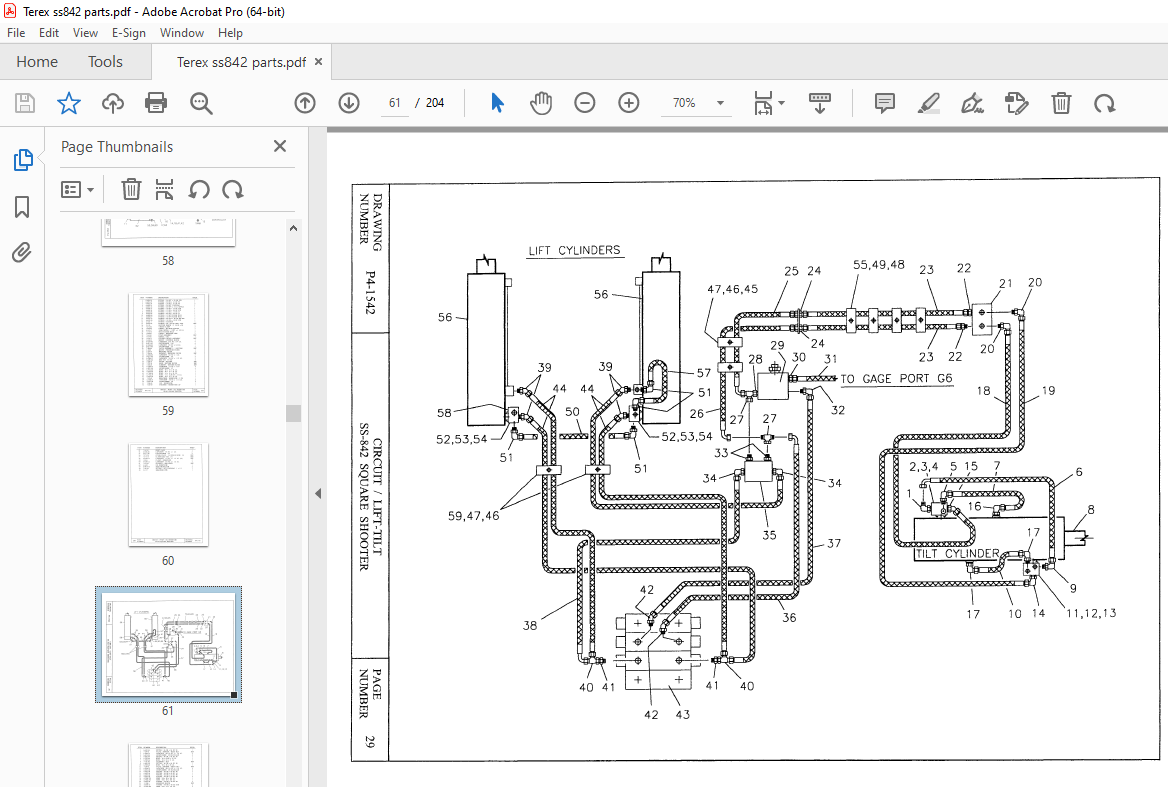Open the View menu

[x=86, y=33]
